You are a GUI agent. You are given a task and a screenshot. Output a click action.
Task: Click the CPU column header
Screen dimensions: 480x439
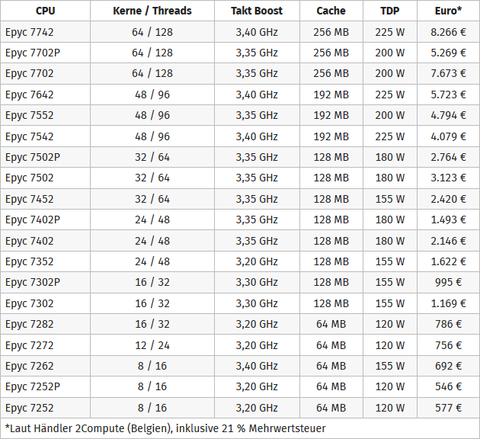pyautogui.click(x=45, y=11)
